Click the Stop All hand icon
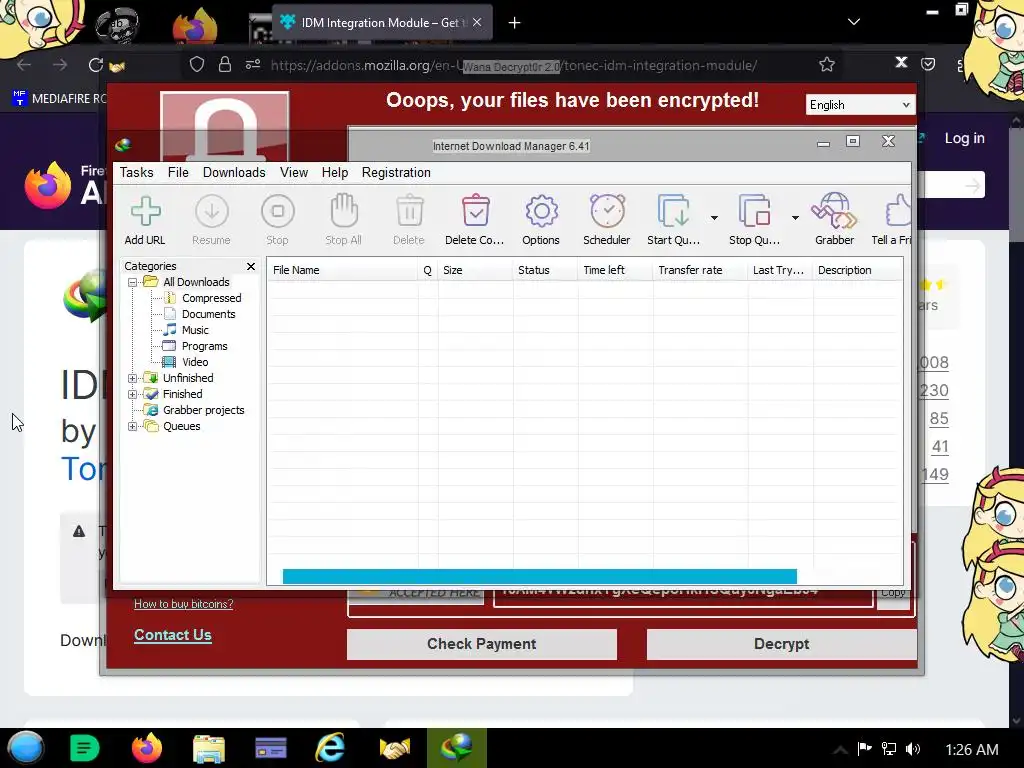 [344, 212]
